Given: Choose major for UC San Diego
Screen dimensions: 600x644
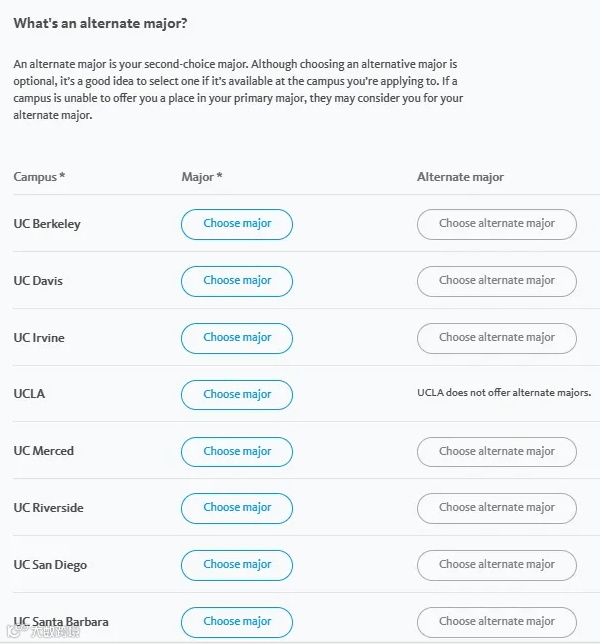Looking at the screenshot, I should [237, 565].
